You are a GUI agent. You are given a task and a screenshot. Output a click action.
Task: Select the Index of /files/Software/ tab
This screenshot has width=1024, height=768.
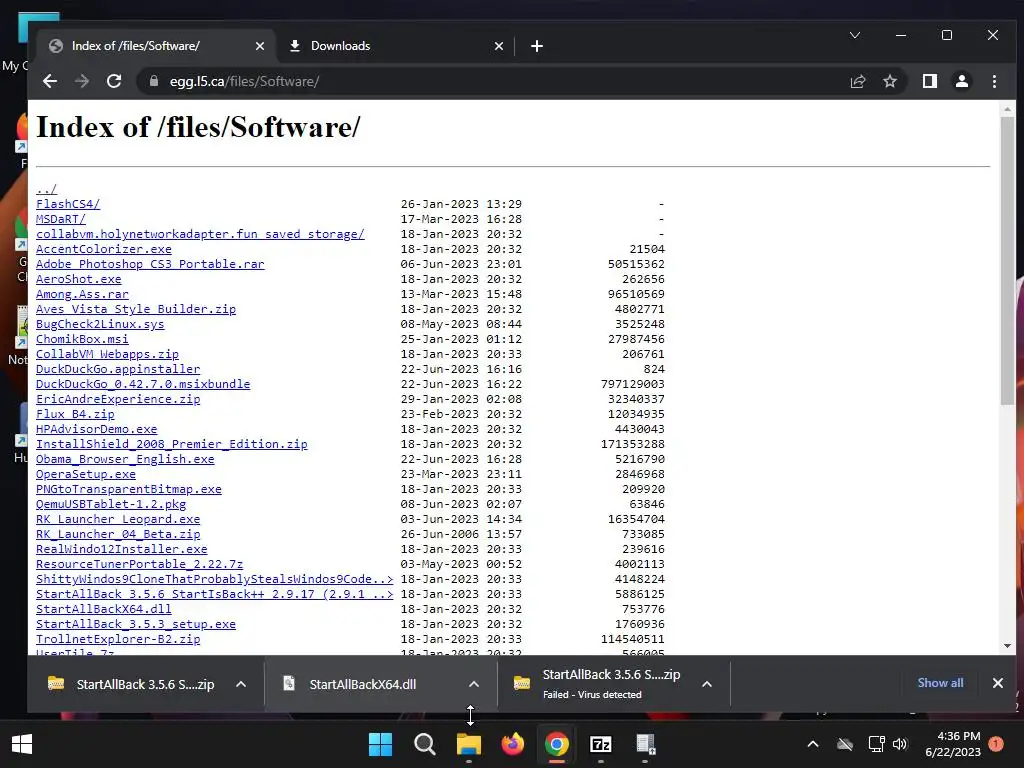pos(157,46)
